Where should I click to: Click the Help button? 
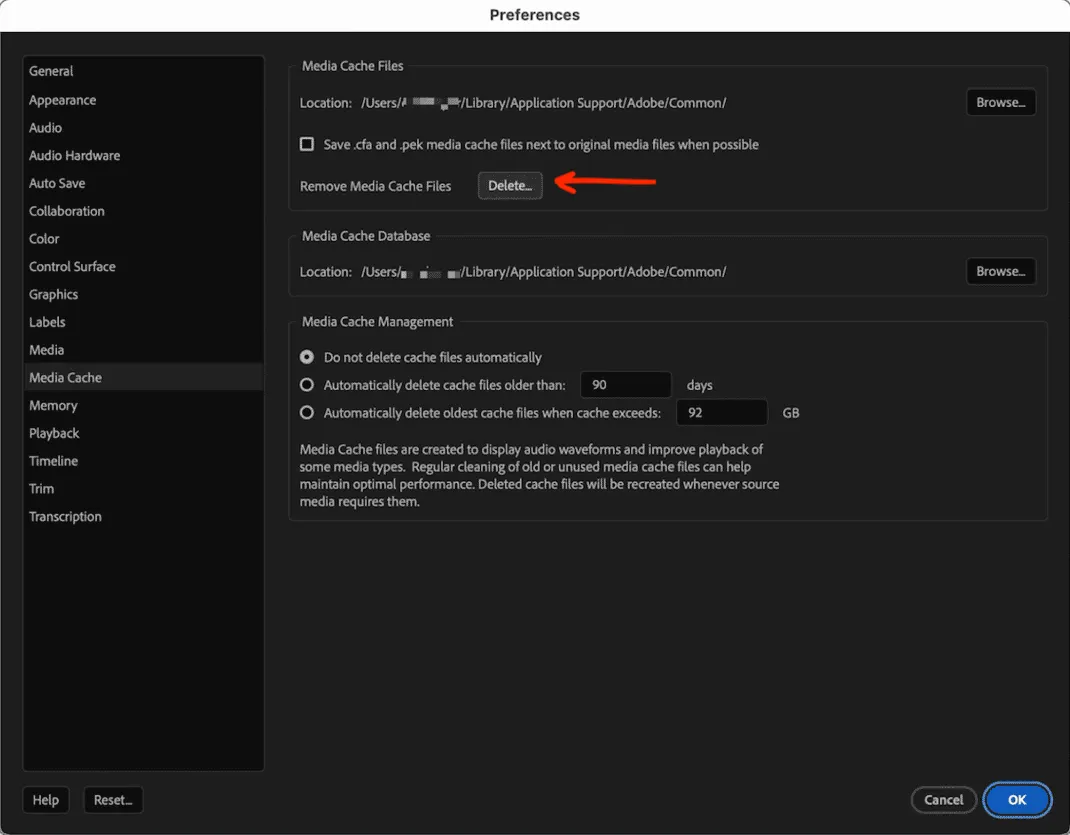[x=46, y=800]
